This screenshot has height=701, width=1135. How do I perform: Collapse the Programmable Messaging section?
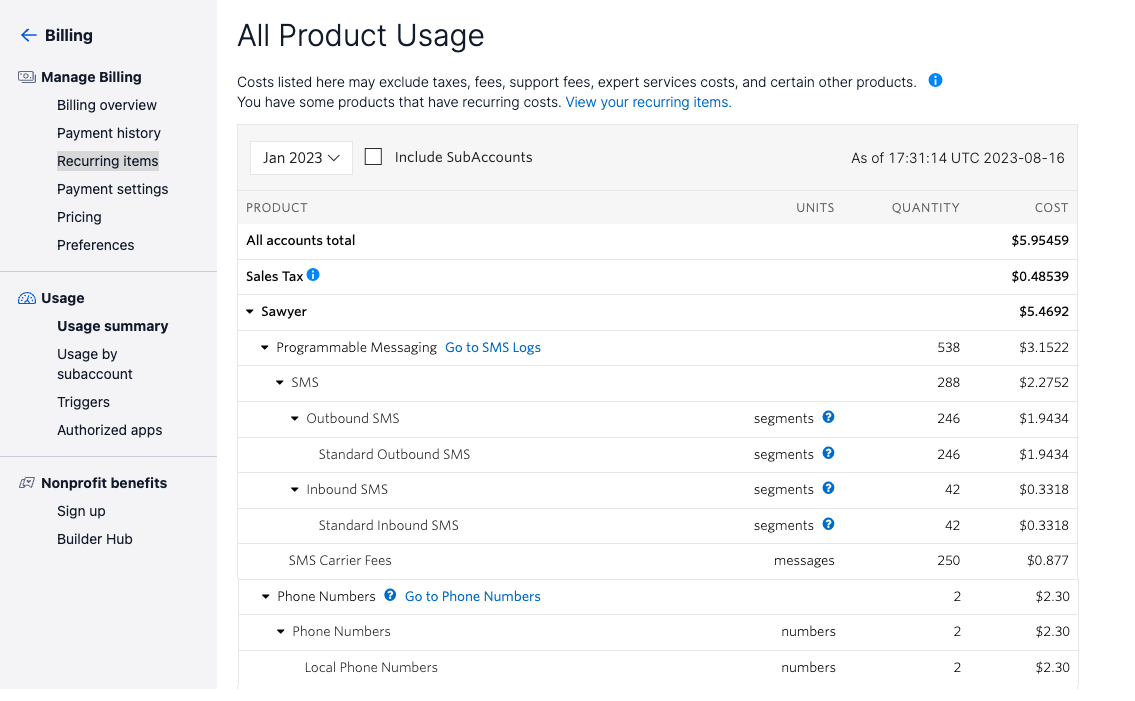(265, 348)
